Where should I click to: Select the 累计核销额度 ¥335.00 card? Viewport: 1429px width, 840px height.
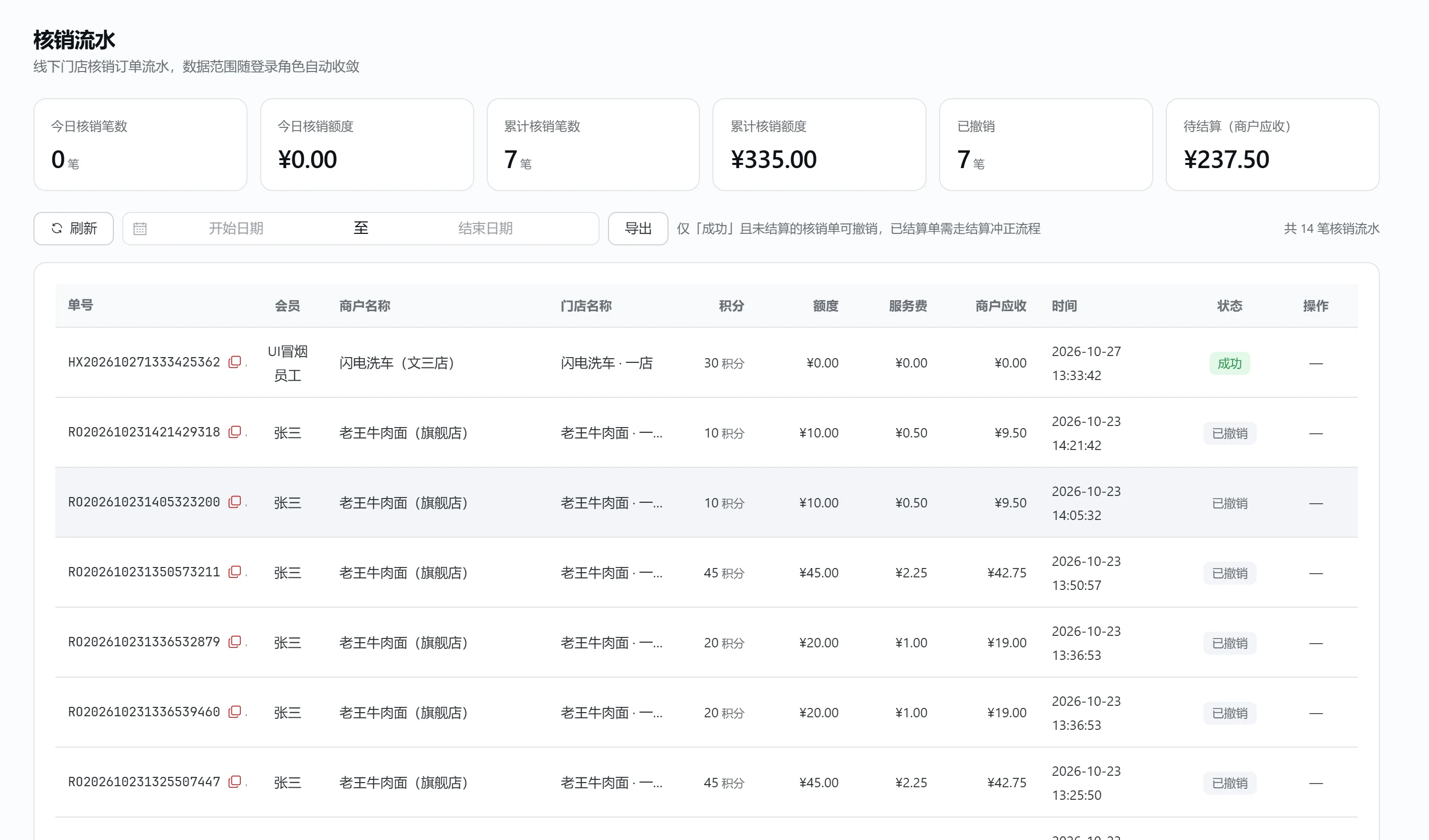pos(819,145)
